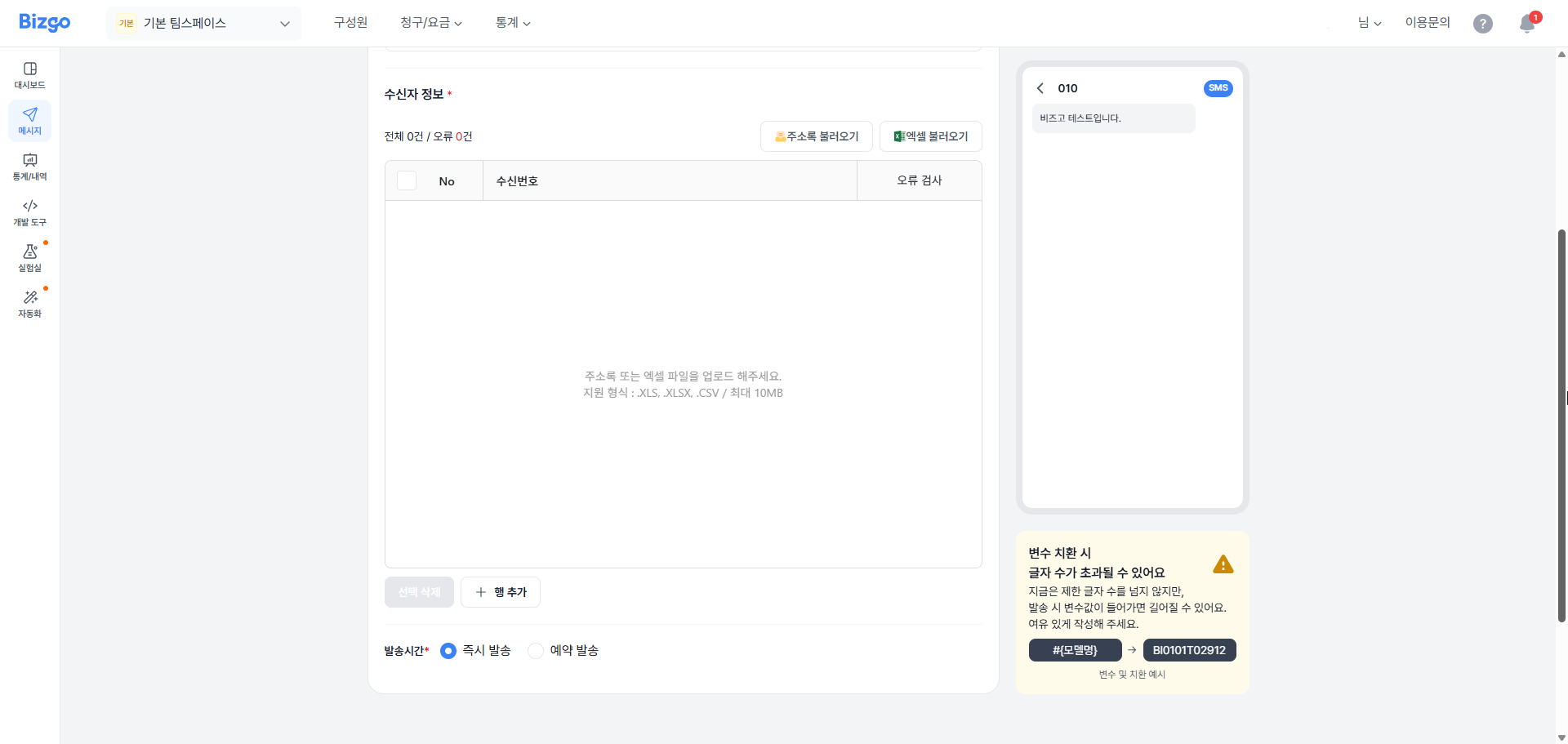Expand the 청구/요금 menu
Image resolution: width=1568 pixels, height=744 pixels.
click(430, 22)
